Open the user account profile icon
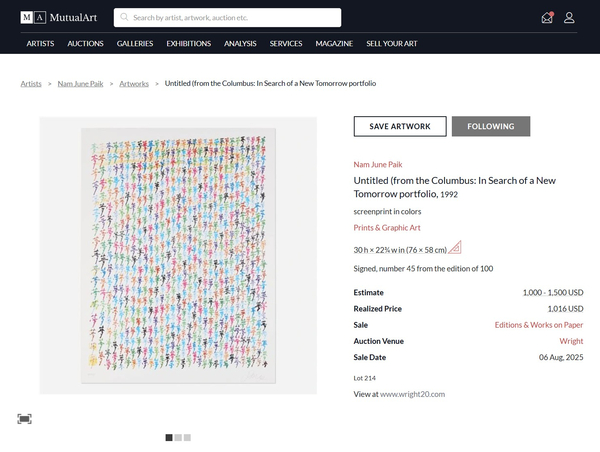The width and height of the screenshot is (600, 452). [569, 17]
